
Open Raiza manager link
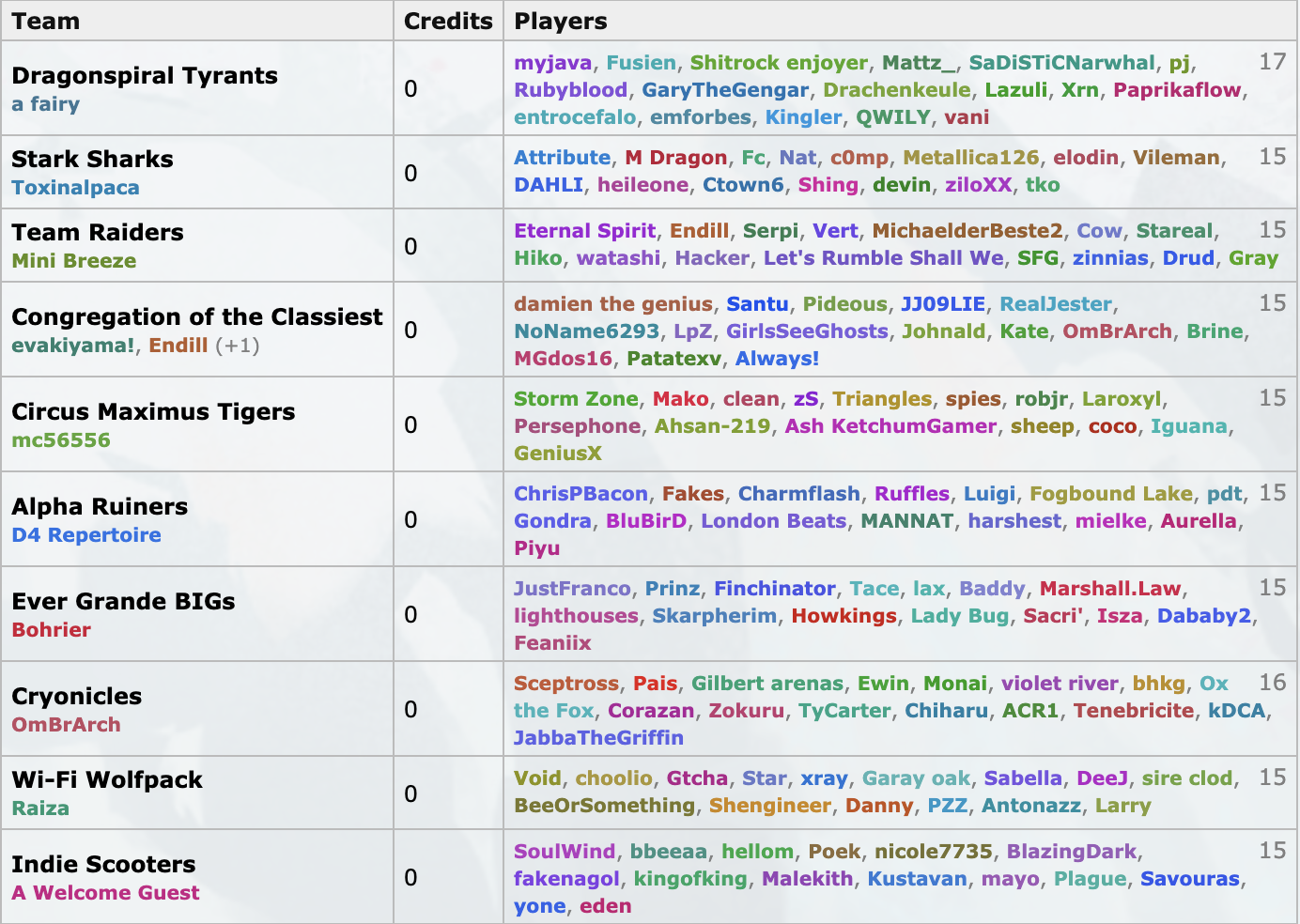tap(40, 808)
